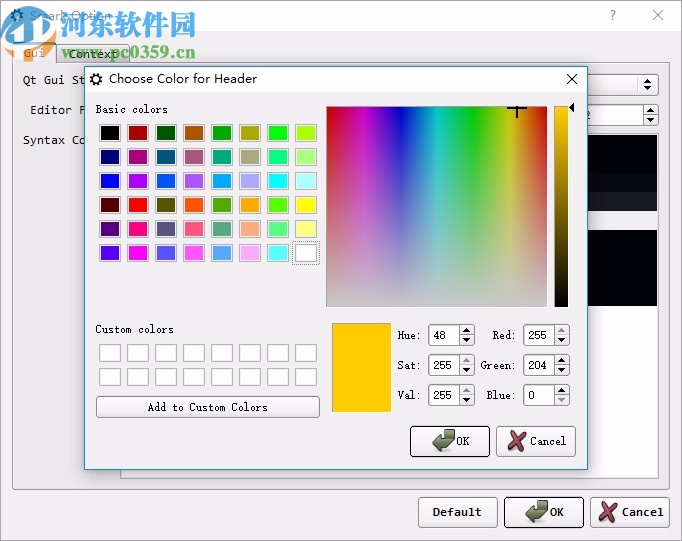Cancel the Choose Color dialog

tap(536, 441)
